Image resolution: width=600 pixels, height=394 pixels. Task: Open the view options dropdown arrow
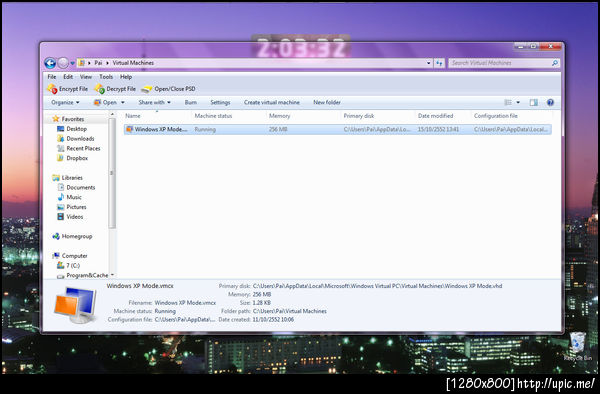click(x=518, y=103)
